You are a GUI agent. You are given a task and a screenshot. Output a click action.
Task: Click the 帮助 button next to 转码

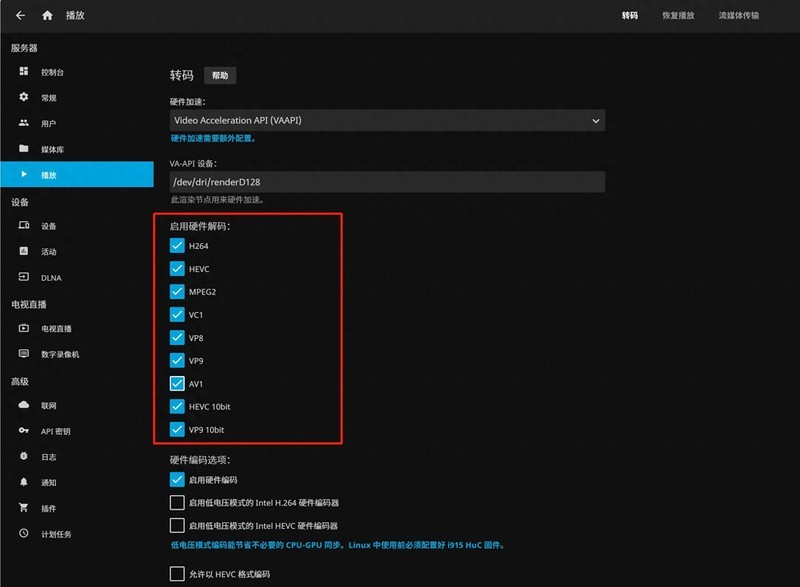[219, 75]
